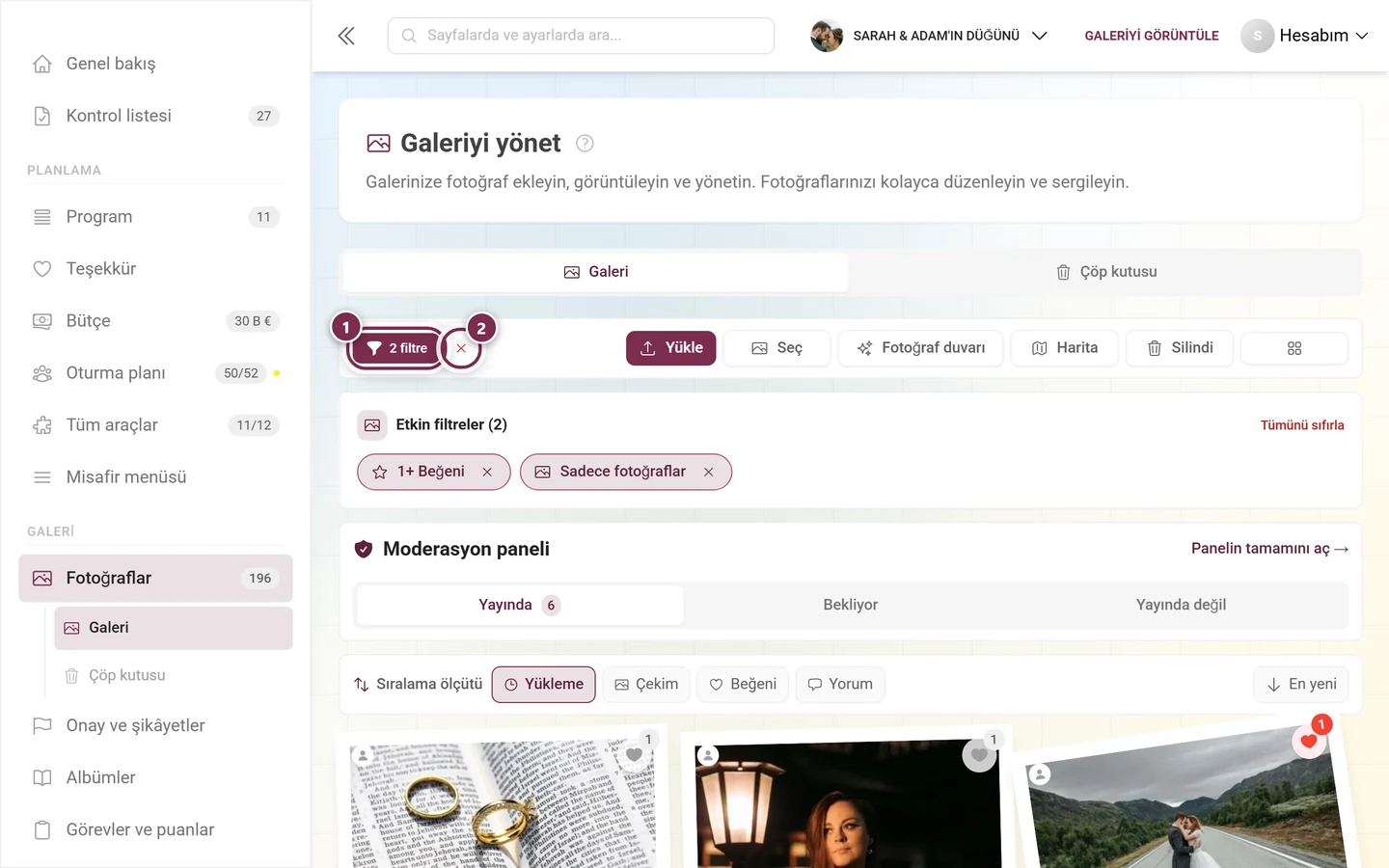Image resolution: width=1389 pixels, height=868 pixels.
Task: Open Görevler ve puanlar page
Action: (155, 829)
